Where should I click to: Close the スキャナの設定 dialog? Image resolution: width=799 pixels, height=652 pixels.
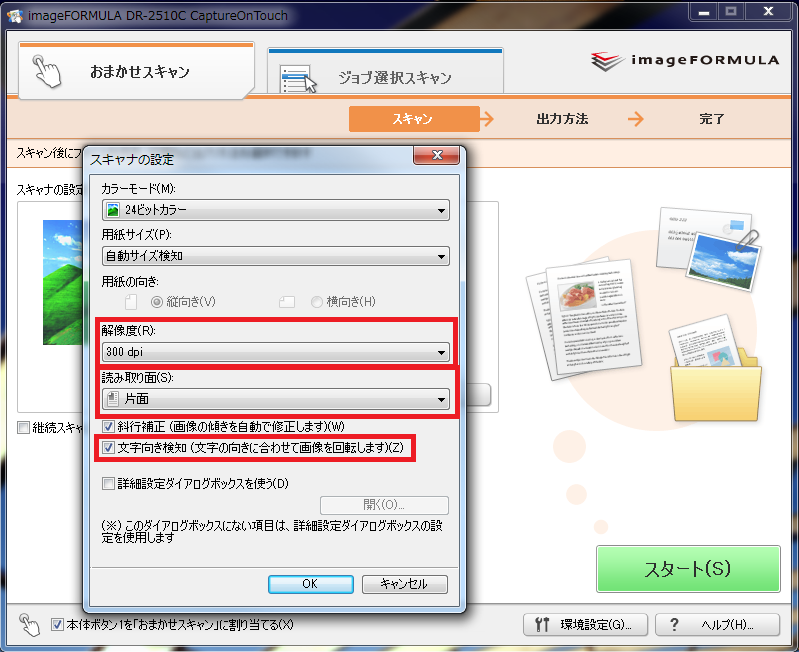437,155
